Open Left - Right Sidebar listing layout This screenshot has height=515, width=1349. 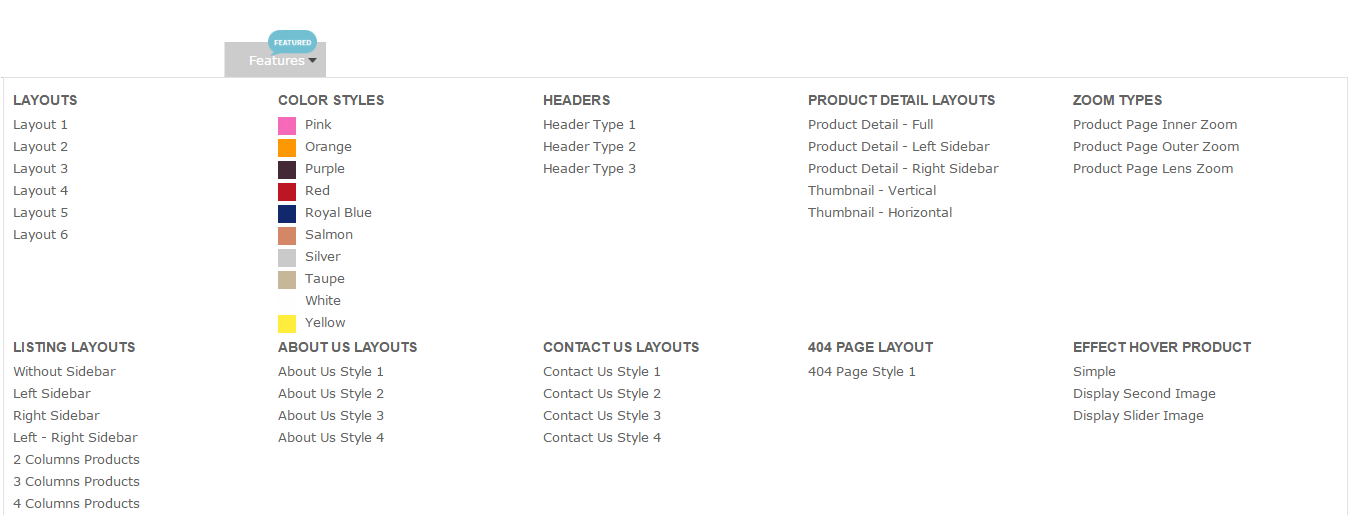tap(75, 438)
